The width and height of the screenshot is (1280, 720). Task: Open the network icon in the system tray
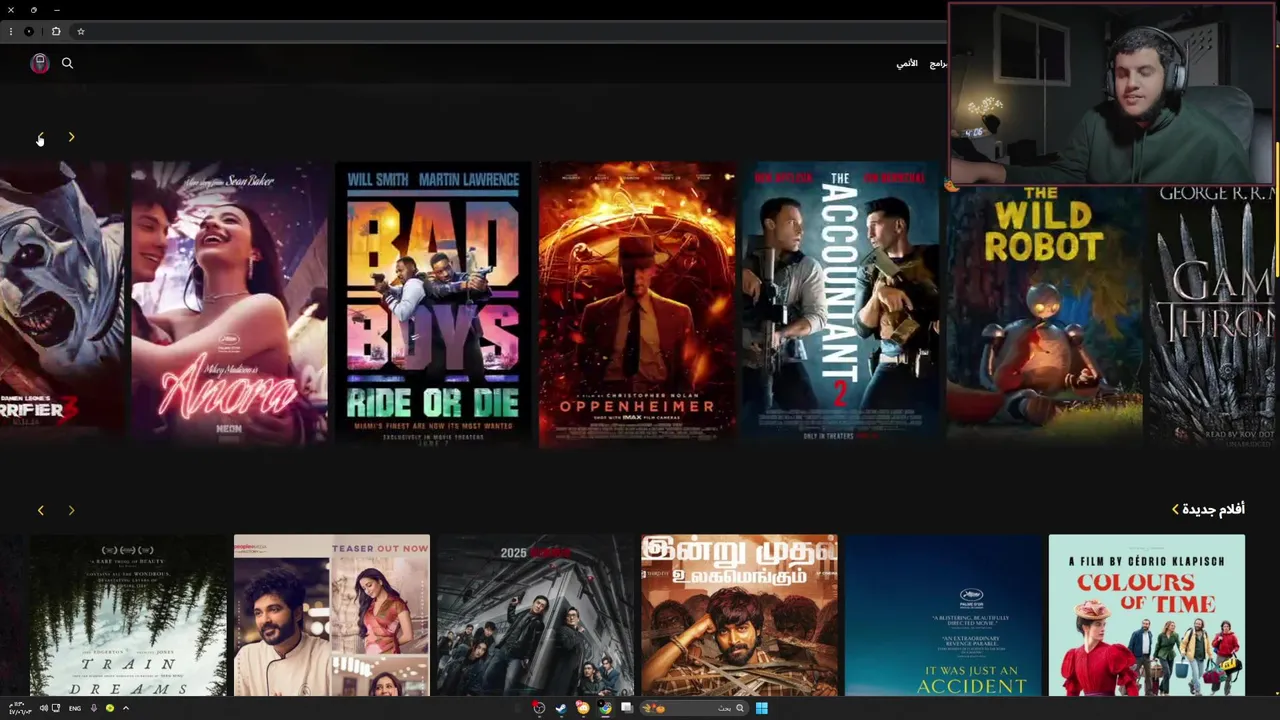pyautogui.click(x=56, y=708)
